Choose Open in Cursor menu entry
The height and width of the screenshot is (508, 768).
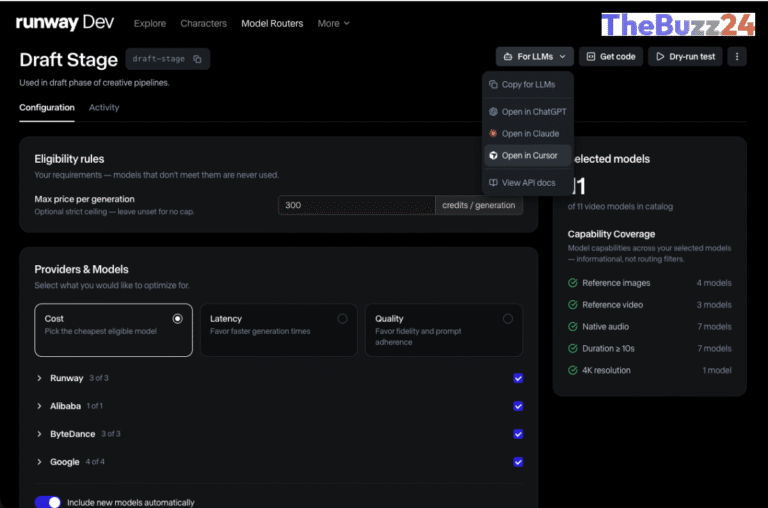click(x=528, y=155)
